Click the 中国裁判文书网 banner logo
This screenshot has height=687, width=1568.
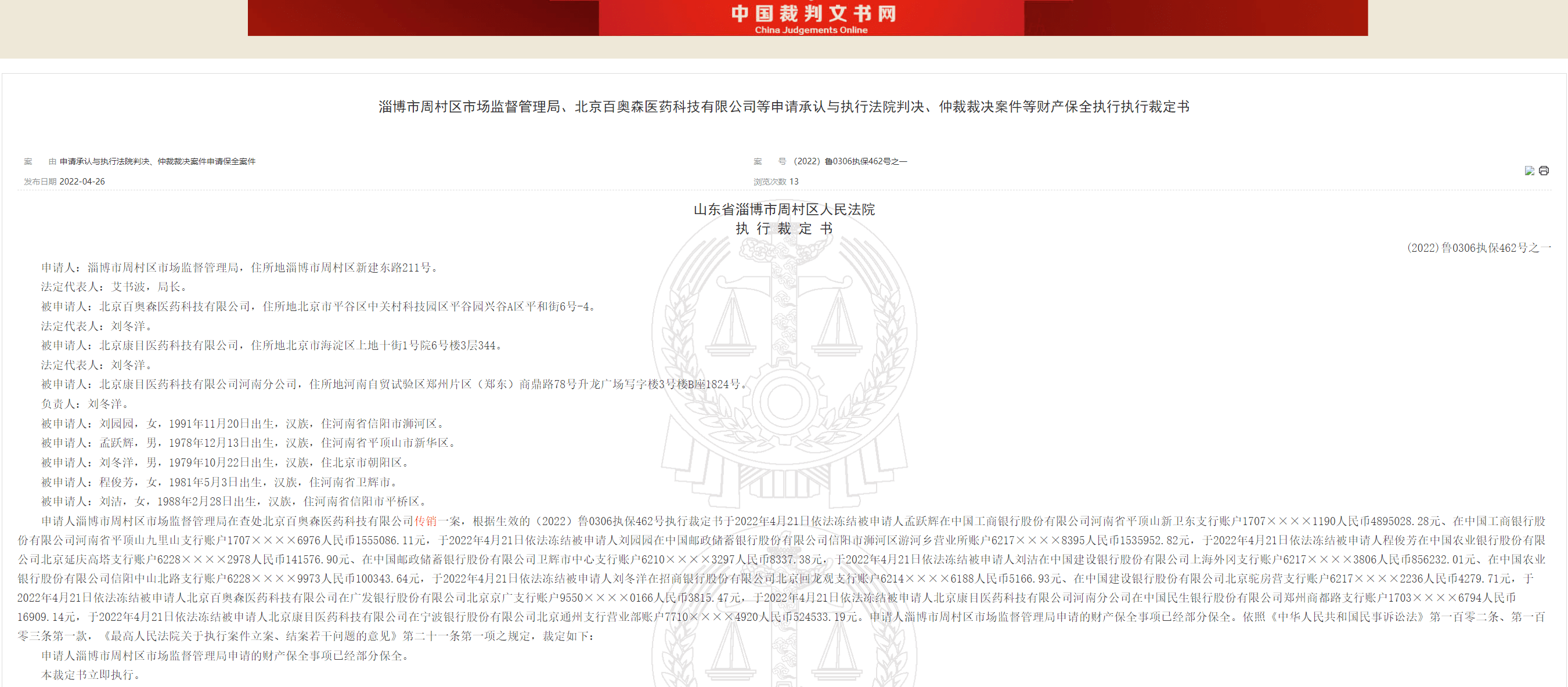813,13
